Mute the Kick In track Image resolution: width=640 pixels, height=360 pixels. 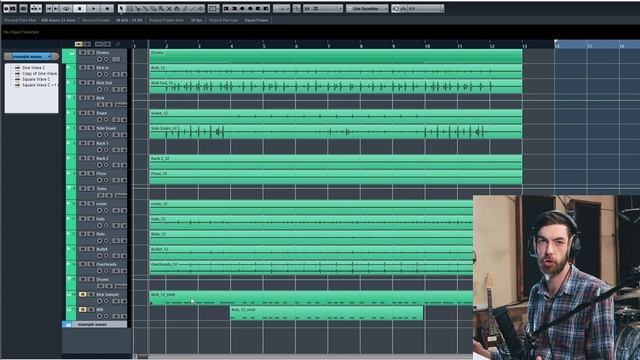(82, 68)
